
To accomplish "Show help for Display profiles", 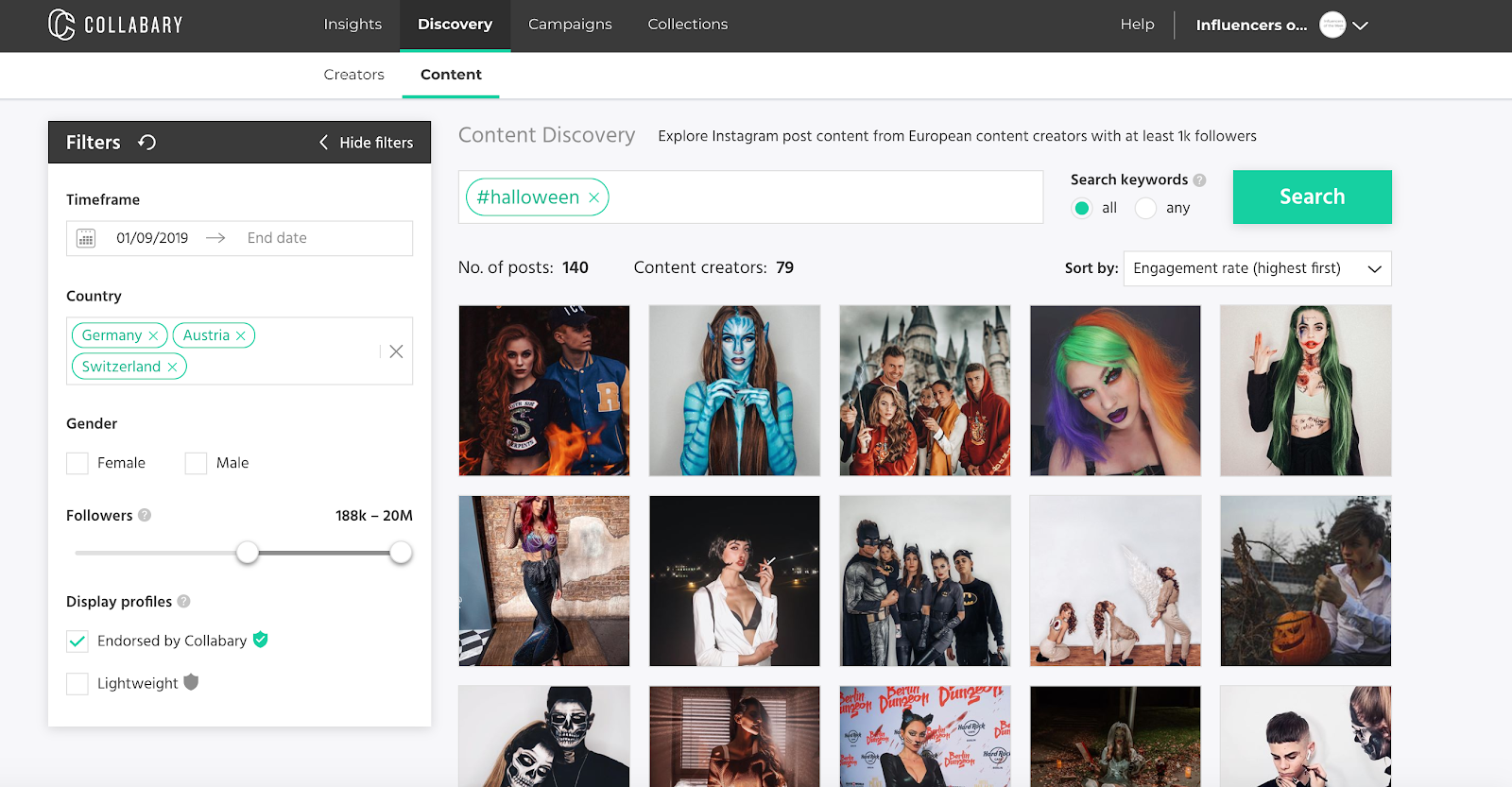I will coord(183,601).
